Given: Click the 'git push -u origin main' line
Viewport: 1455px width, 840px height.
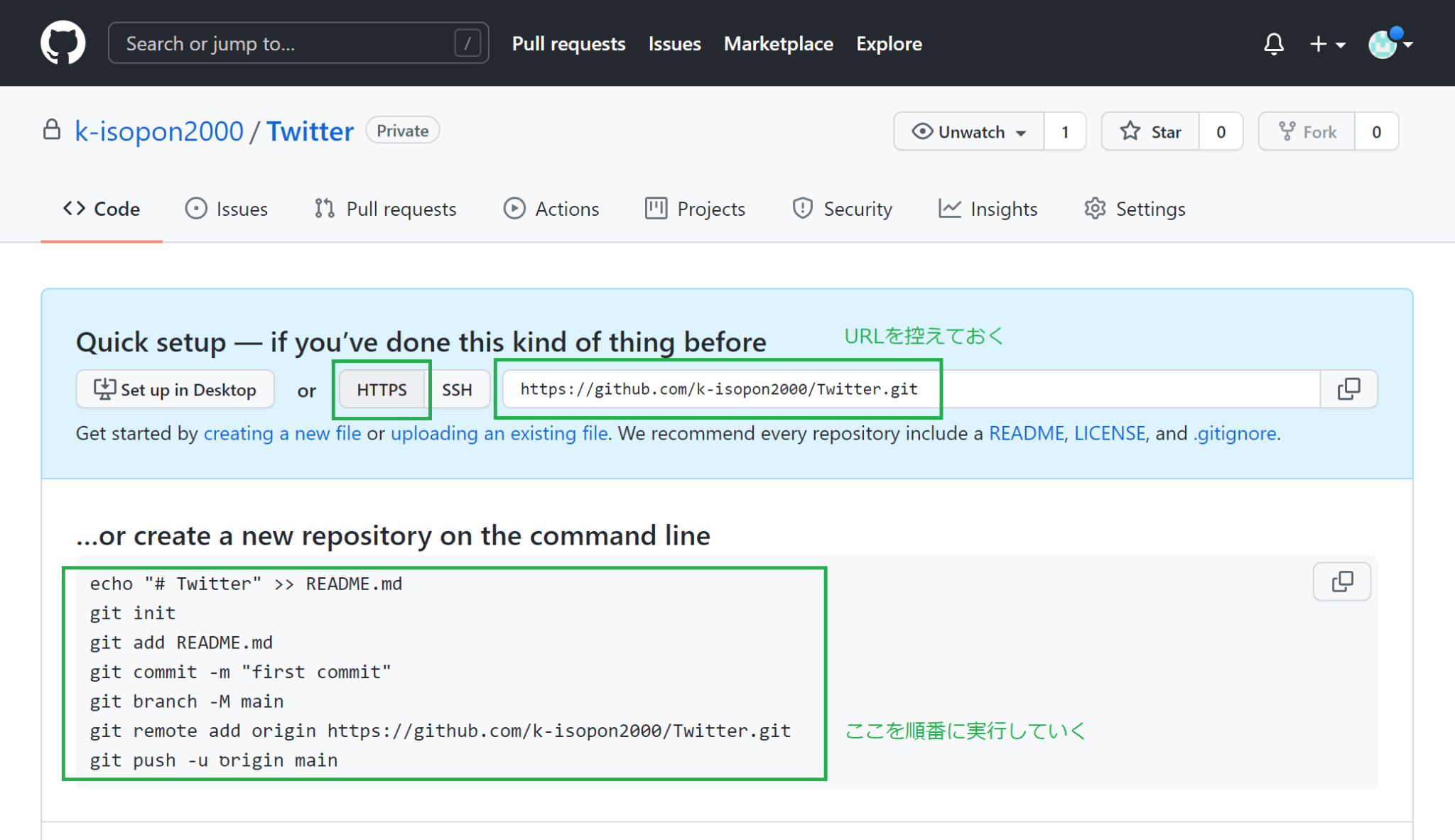Looking at the screenshot, I should [214, 760].
